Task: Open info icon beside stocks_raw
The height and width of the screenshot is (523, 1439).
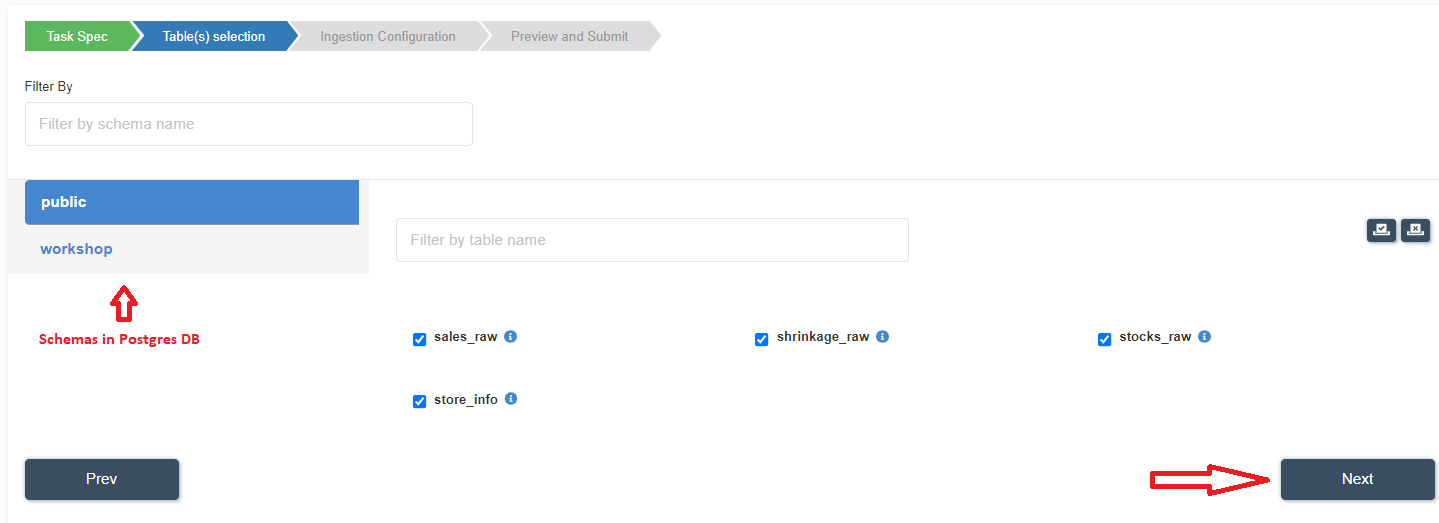Action: point(1204,337)
